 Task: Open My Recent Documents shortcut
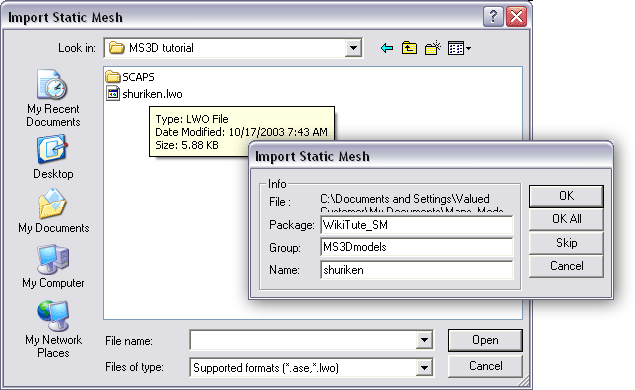[53, 98]
